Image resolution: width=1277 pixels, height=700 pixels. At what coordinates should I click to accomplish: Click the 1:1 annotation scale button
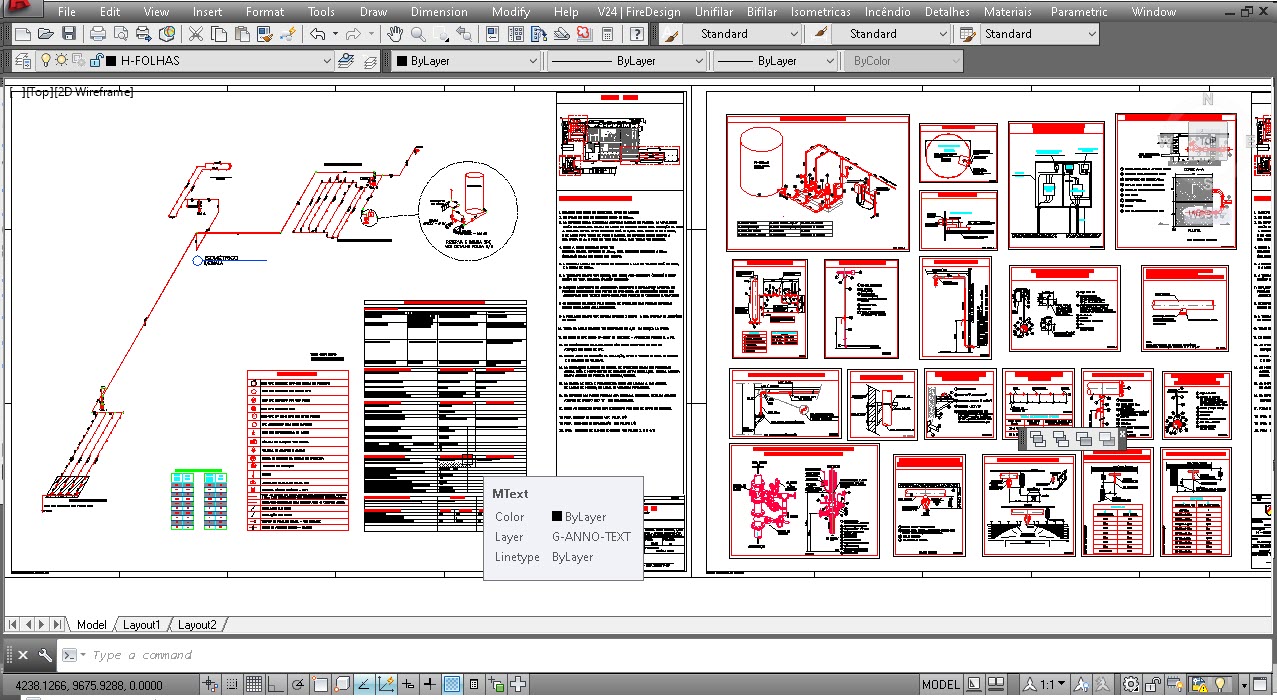point(1045,685)
